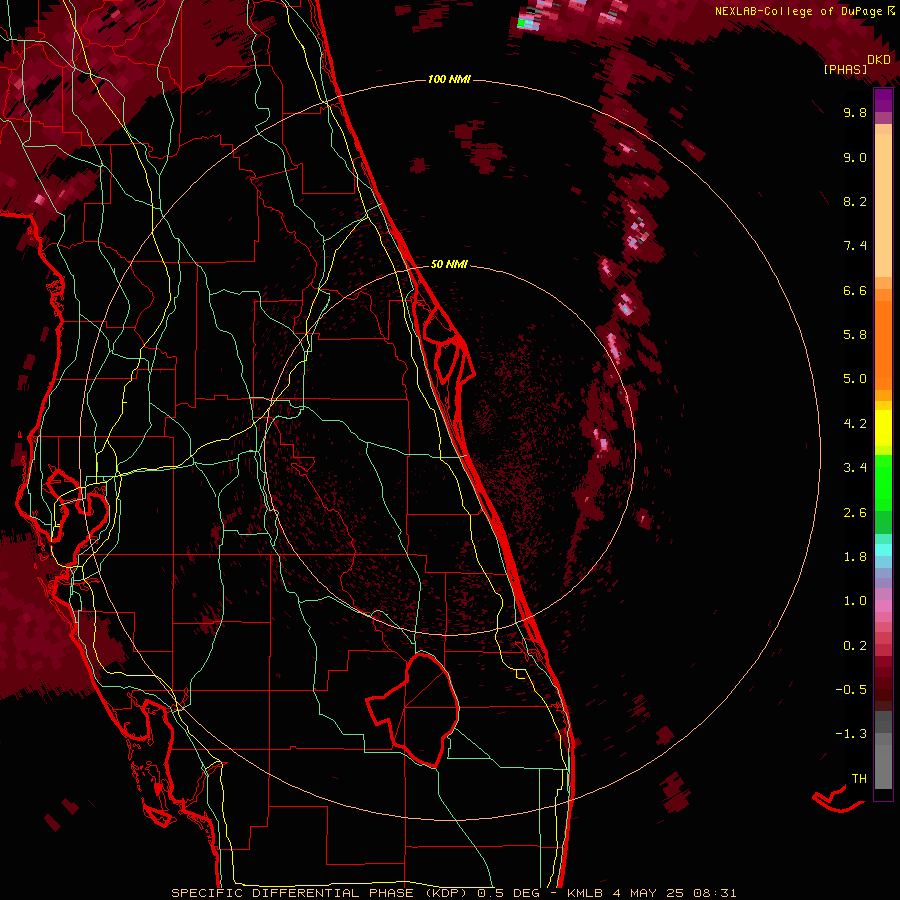Click the SPECIFIC DIFFERENTIAL PHASE caption title
This screenshot has width=900, height=900.
(292, 893)
